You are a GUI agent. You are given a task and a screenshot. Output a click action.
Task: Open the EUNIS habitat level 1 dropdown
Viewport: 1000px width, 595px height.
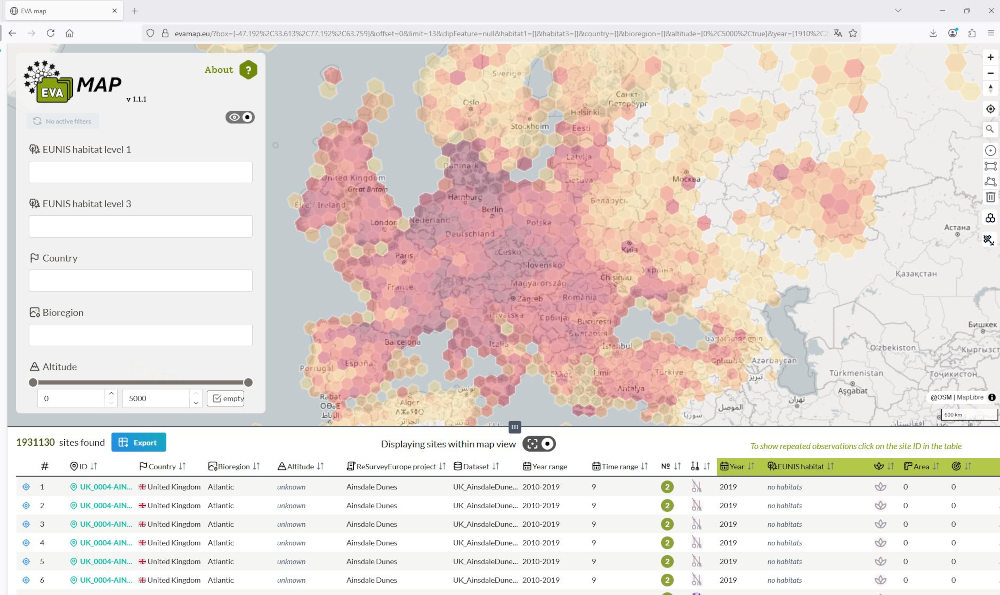[140, 173]
